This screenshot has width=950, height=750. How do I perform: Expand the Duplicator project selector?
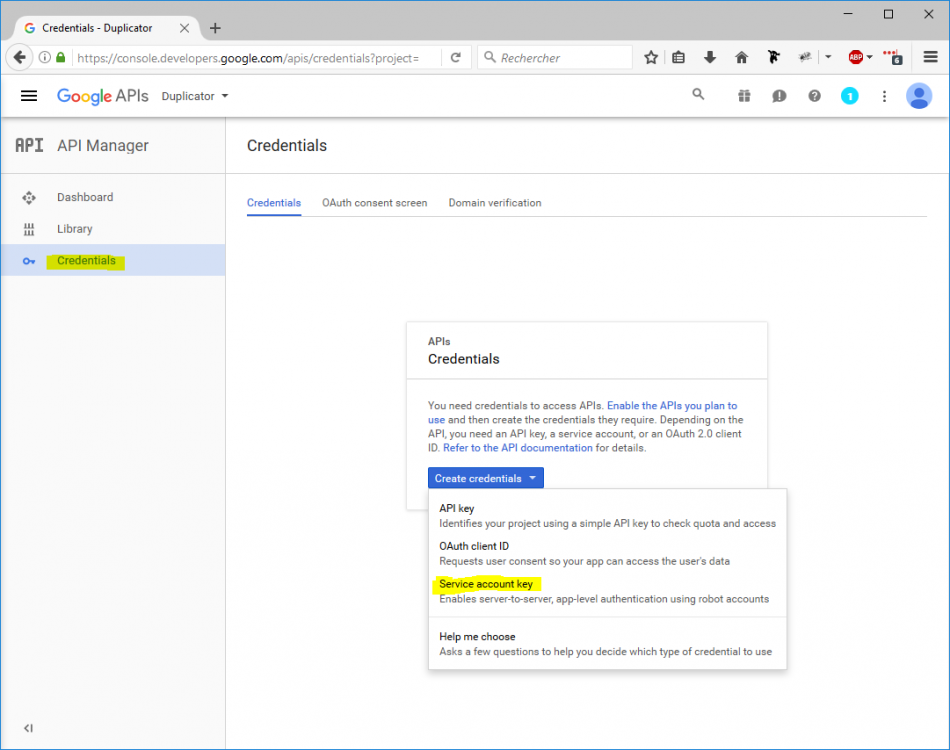(x=195, y=96)
